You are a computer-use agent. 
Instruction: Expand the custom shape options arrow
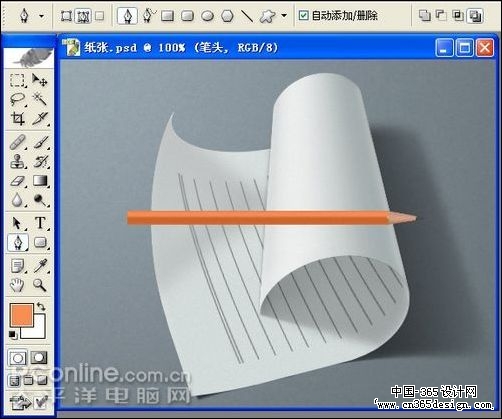tap(284, 15)
